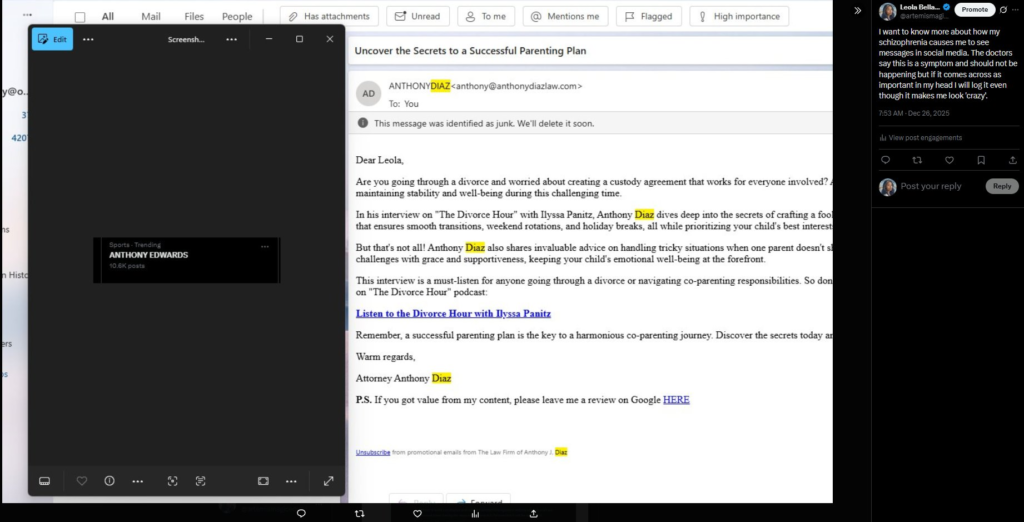This screenshot has width=1024, height=522.
Task: Select the mail list select-all checkbox
Action: 80,17
